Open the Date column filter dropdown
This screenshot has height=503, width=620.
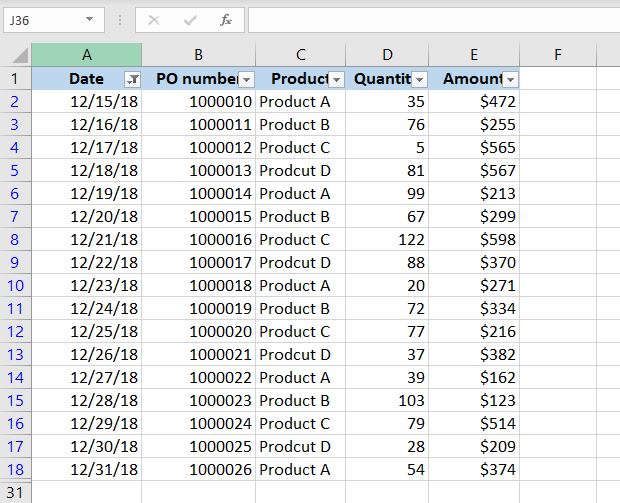coord(132,79)
